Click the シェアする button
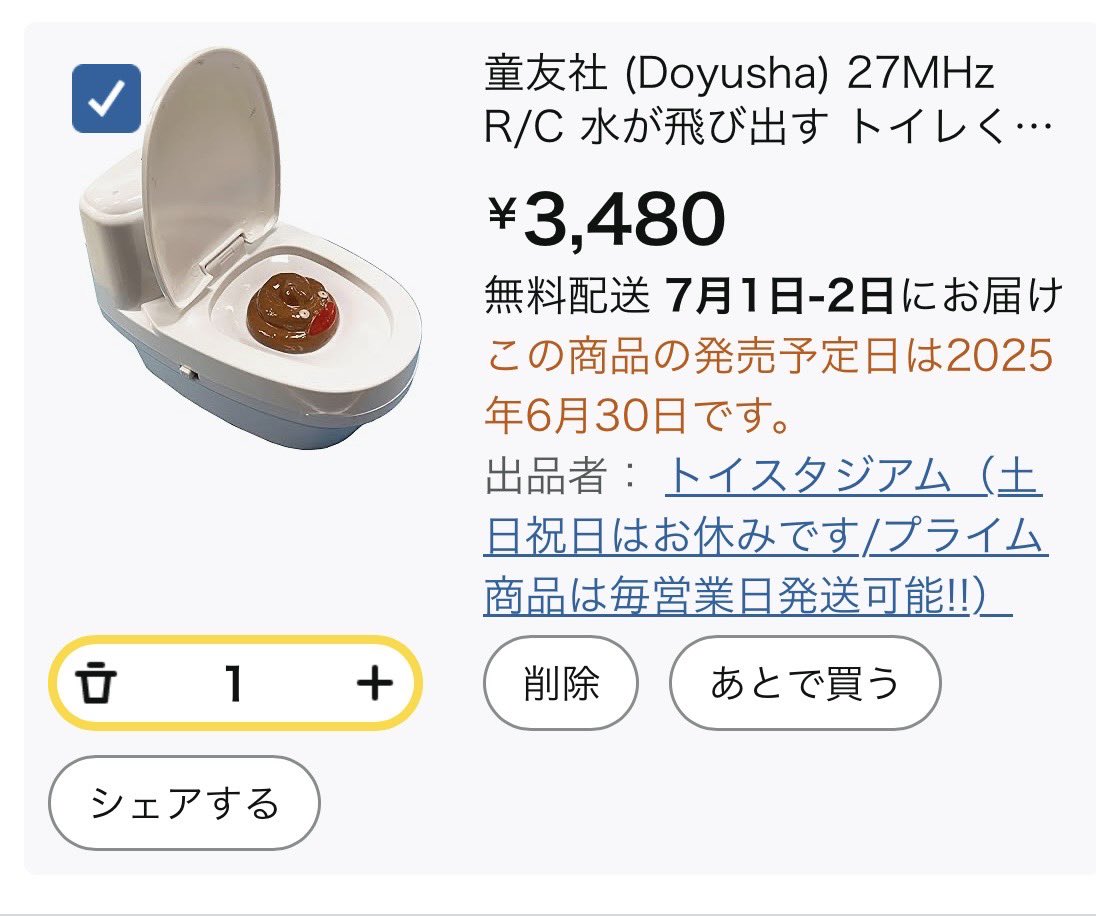Image resolution: width=1096 pixels, height=916 pixels. (x=185, y=803)
